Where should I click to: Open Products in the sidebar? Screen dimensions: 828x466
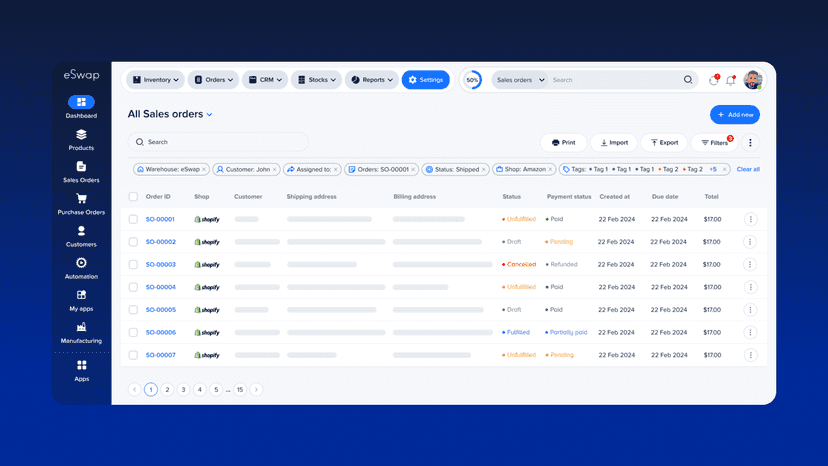point(81,140)
